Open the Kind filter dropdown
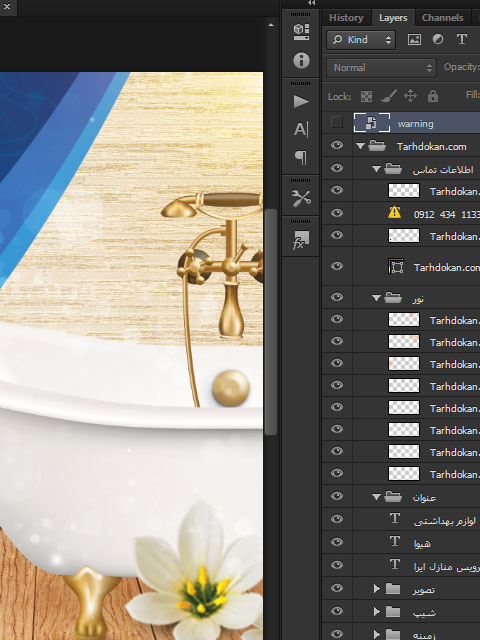Screen dimensions: 480x640 tap(361, 40)
